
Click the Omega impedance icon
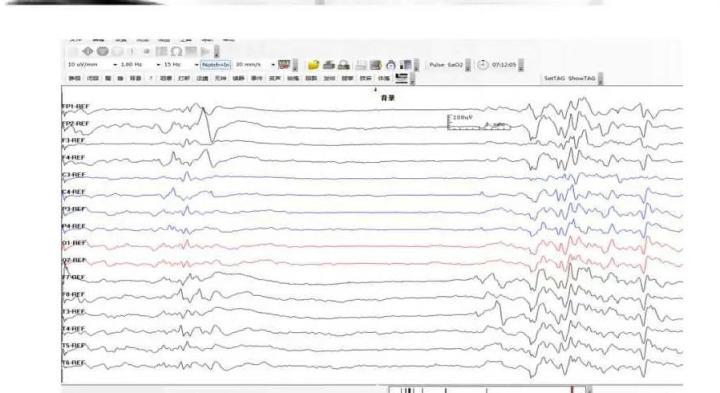(x=176, y=51)
